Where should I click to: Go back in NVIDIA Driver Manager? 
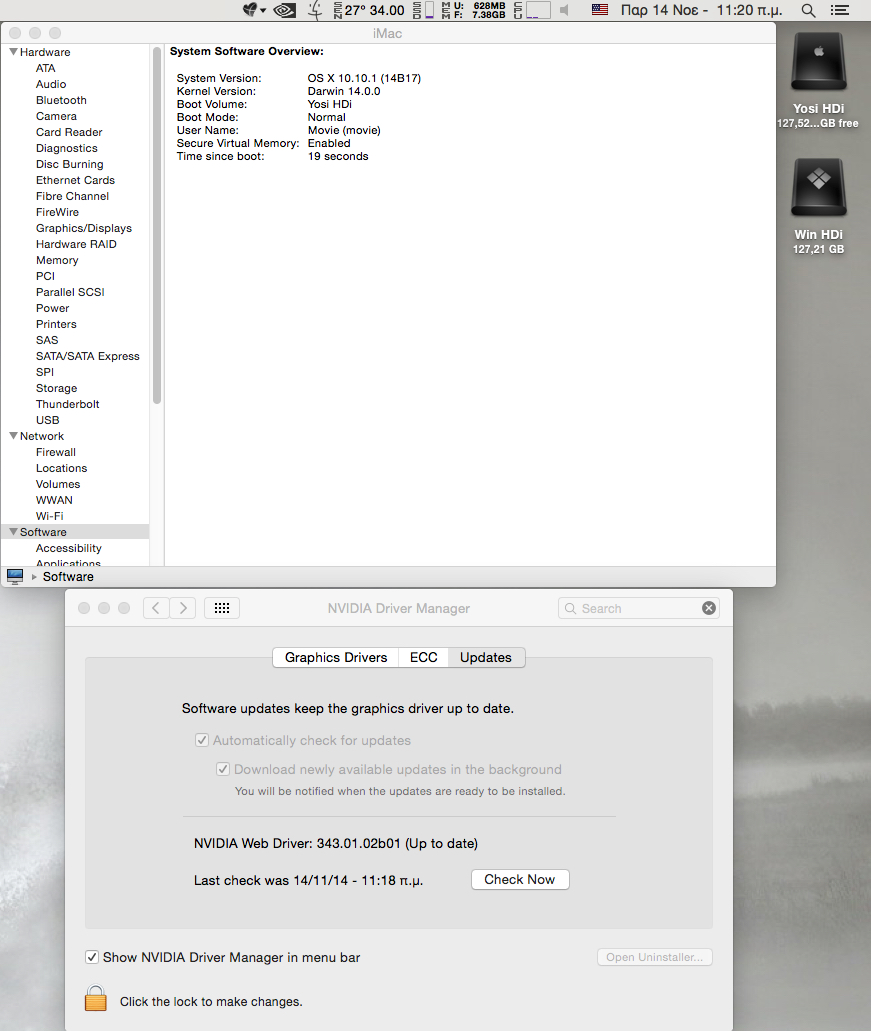pos(156,608)
